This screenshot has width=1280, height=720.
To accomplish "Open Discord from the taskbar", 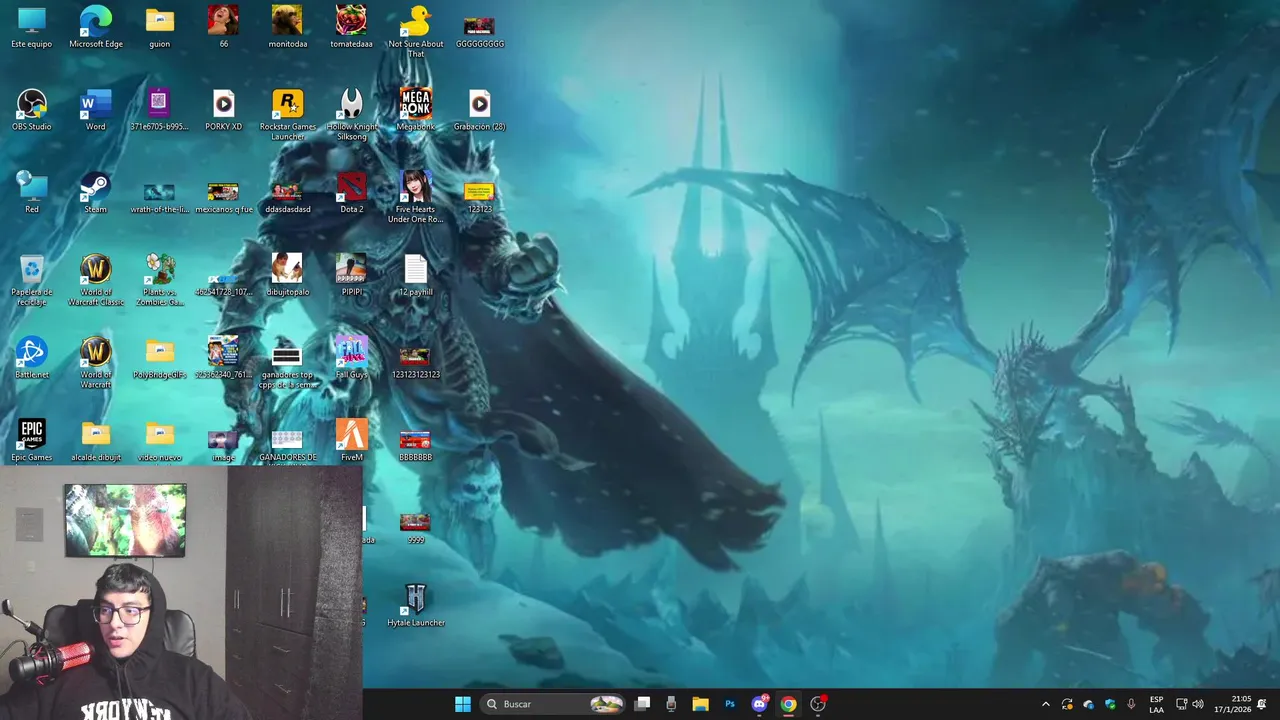I will coord(759,704).
